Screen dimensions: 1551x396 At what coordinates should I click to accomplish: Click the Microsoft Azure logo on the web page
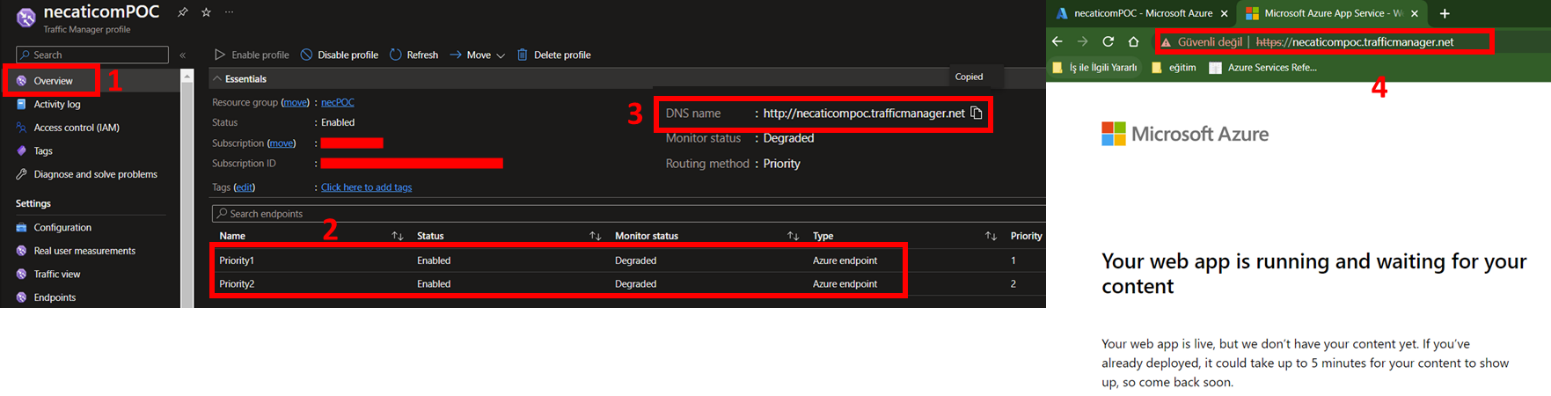point(1185,134)
